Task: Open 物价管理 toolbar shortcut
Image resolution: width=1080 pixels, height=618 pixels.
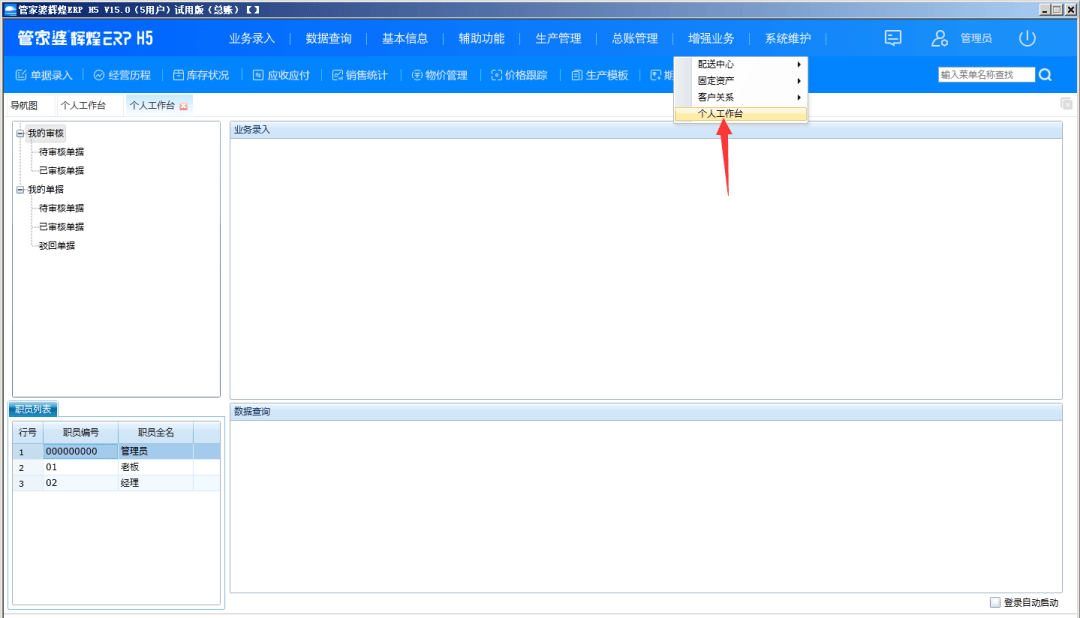Action: [x=439, y=75]
